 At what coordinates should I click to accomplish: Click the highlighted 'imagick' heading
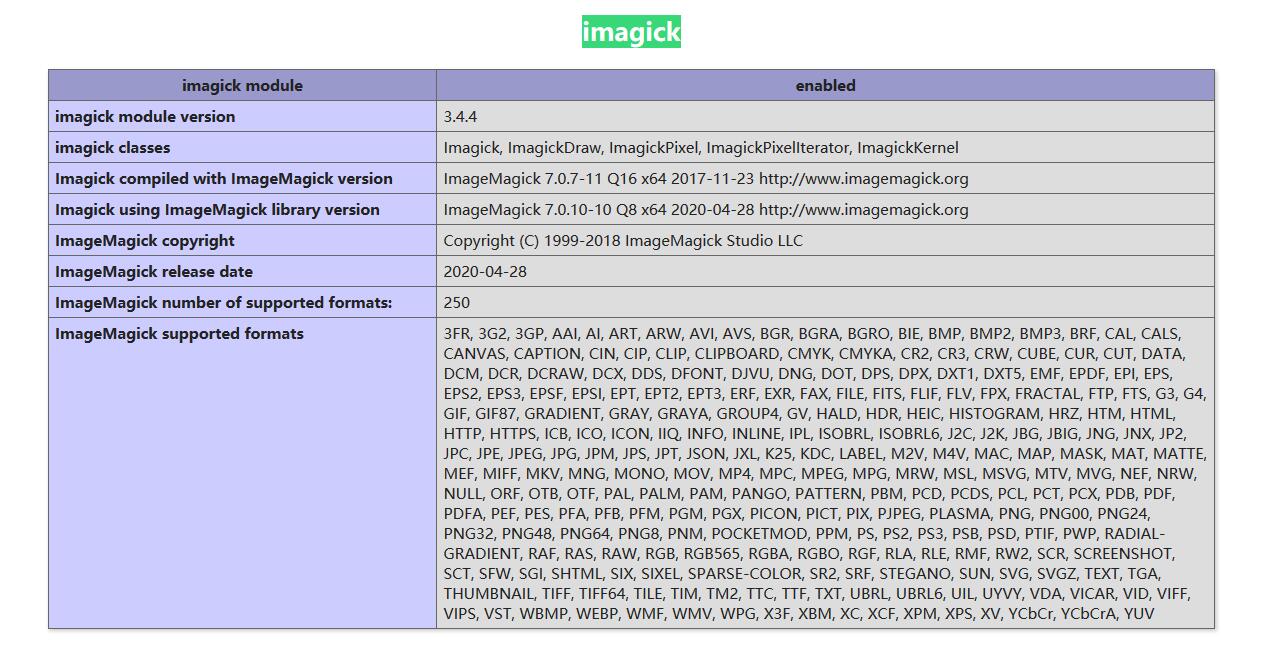click(631, 32)
